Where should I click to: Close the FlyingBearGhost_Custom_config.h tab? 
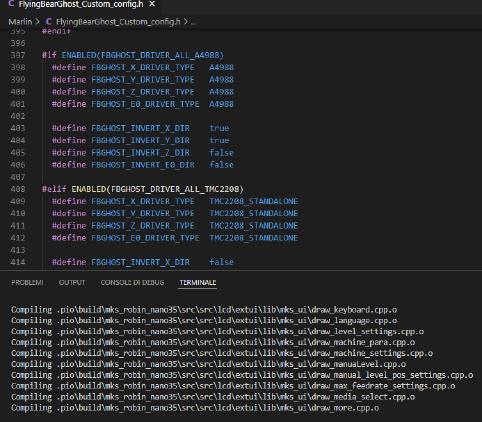(x=152, y=4)
